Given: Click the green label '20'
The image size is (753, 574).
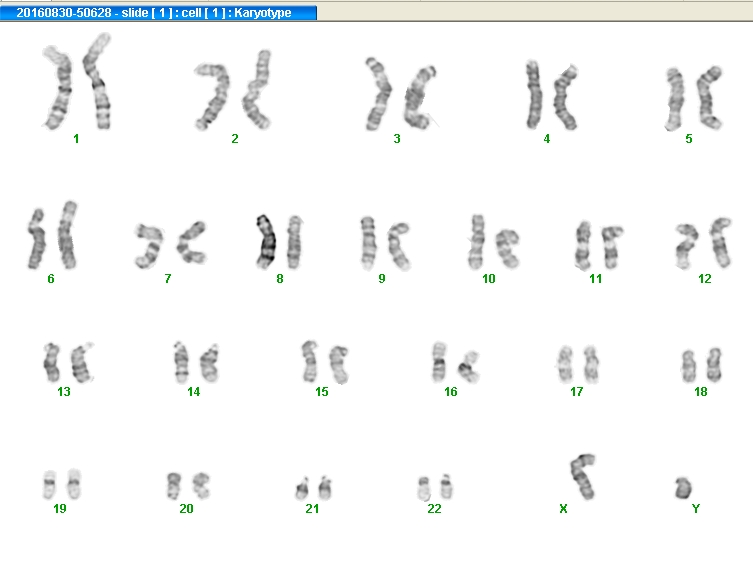Looking at the screenshot, I should tap(186, 508).
